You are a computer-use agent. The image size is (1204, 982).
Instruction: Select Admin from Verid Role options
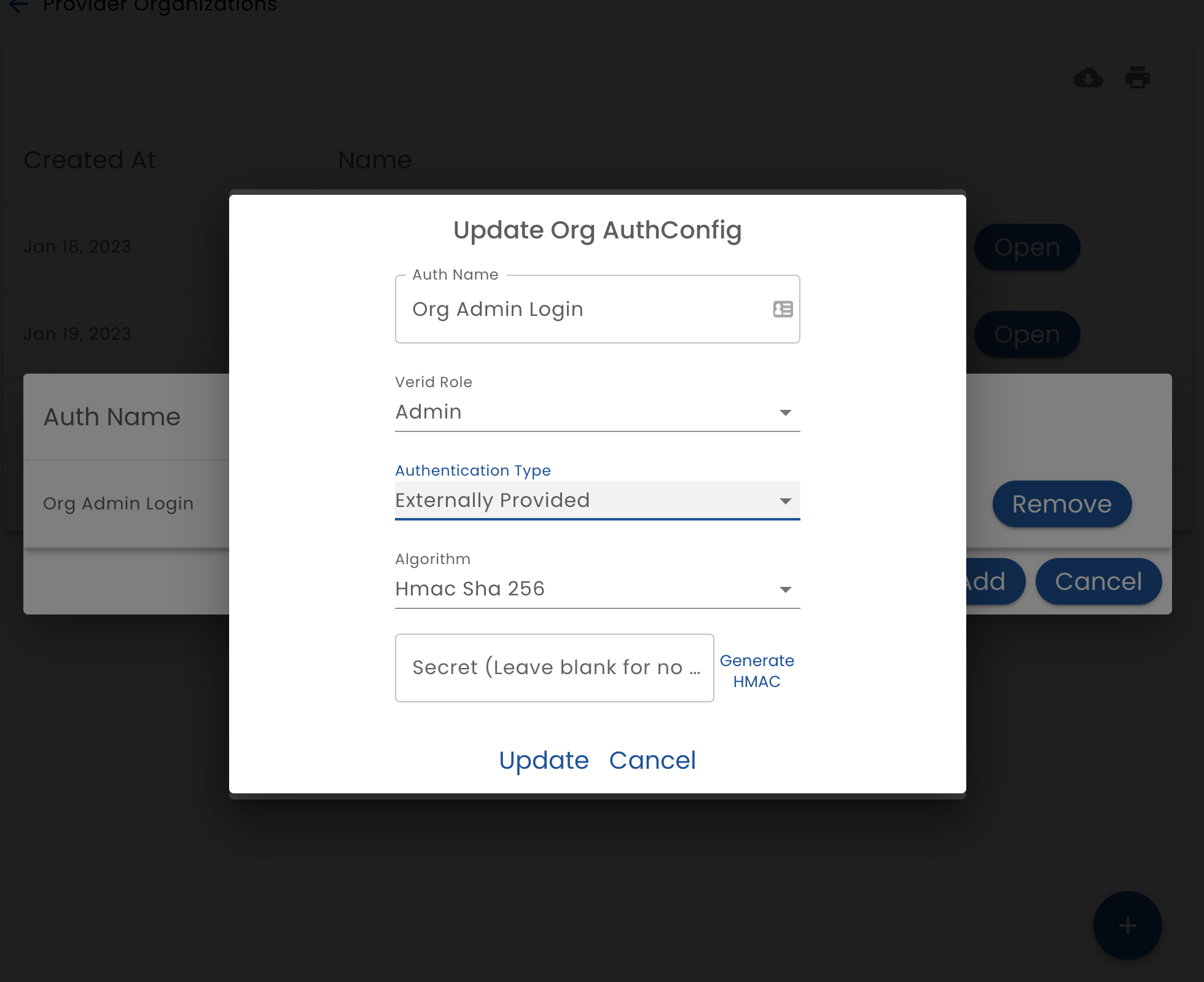[597, 412]
